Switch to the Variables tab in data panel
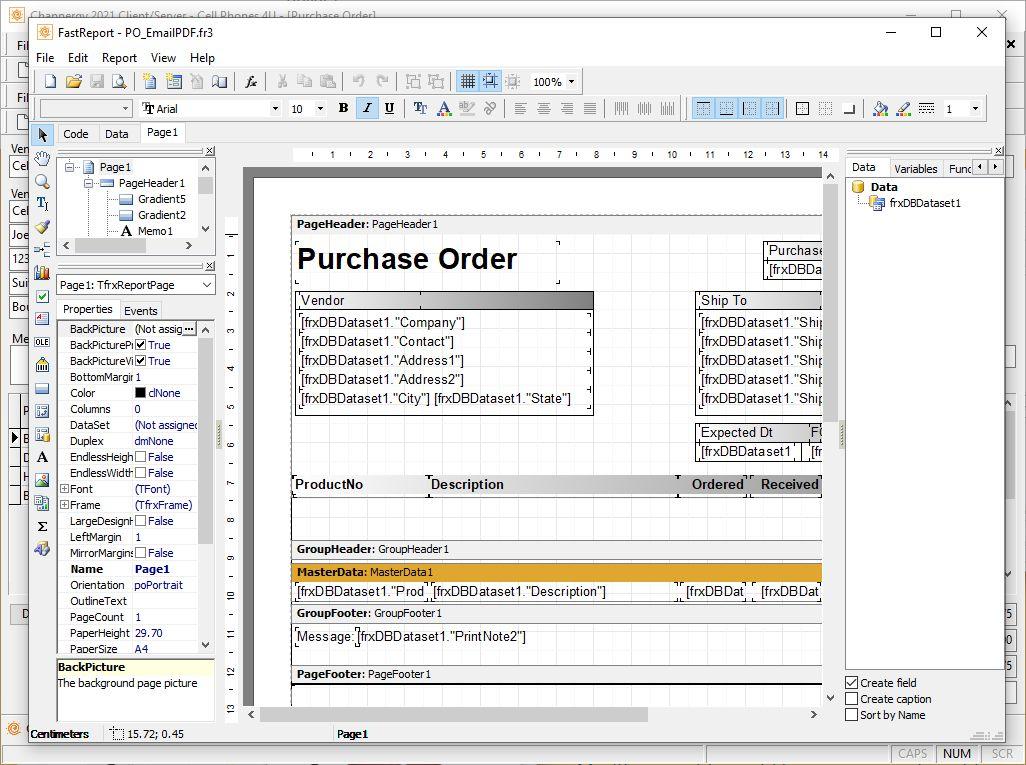 pyautogui.click(x=915, y=169)
